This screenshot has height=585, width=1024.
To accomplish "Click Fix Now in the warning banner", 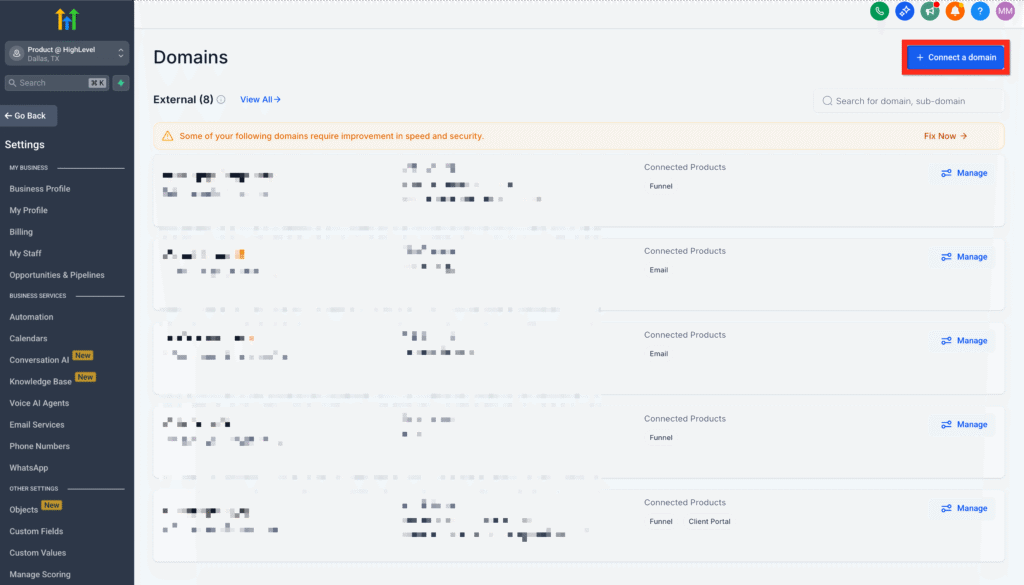I will (945, 136).
